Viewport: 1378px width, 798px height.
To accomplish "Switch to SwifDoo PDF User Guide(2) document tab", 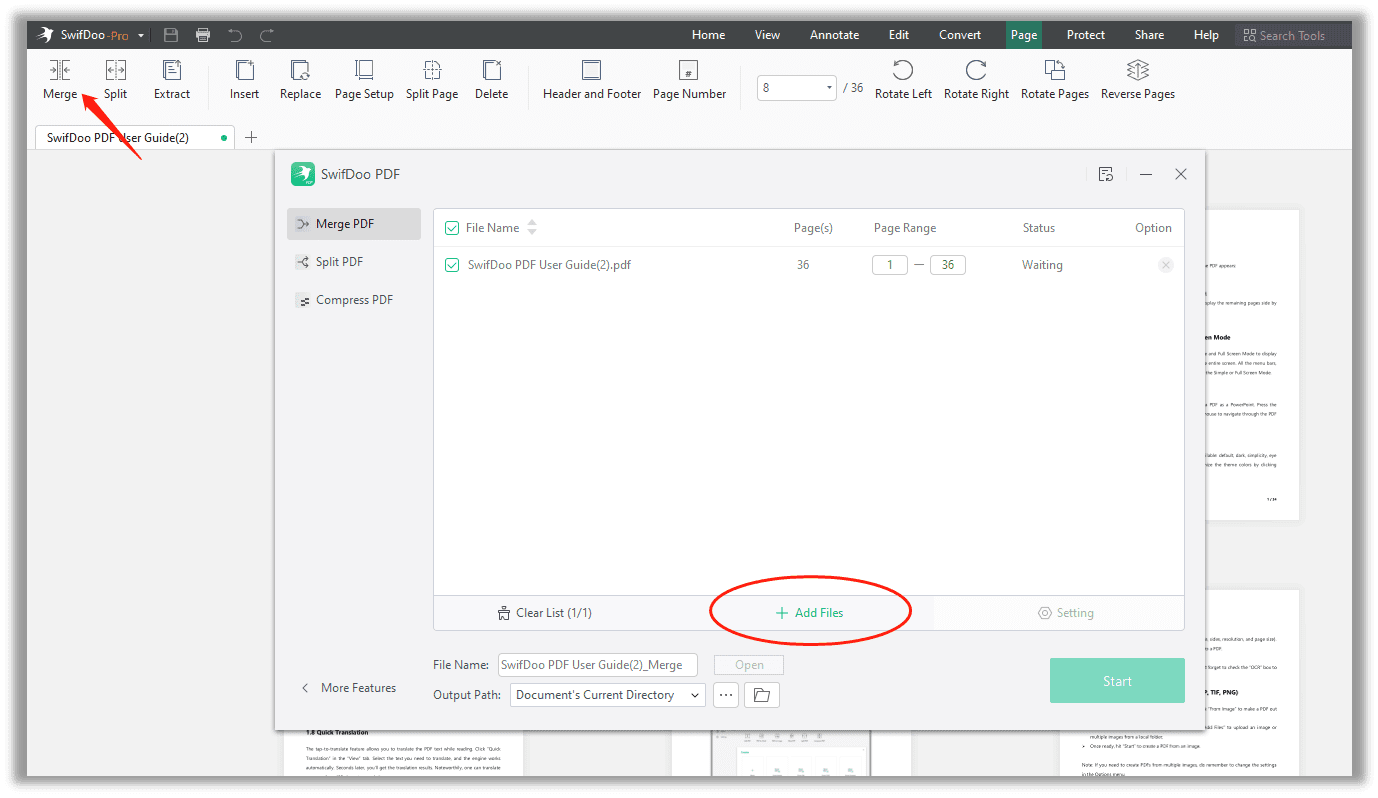I will 135,138.
